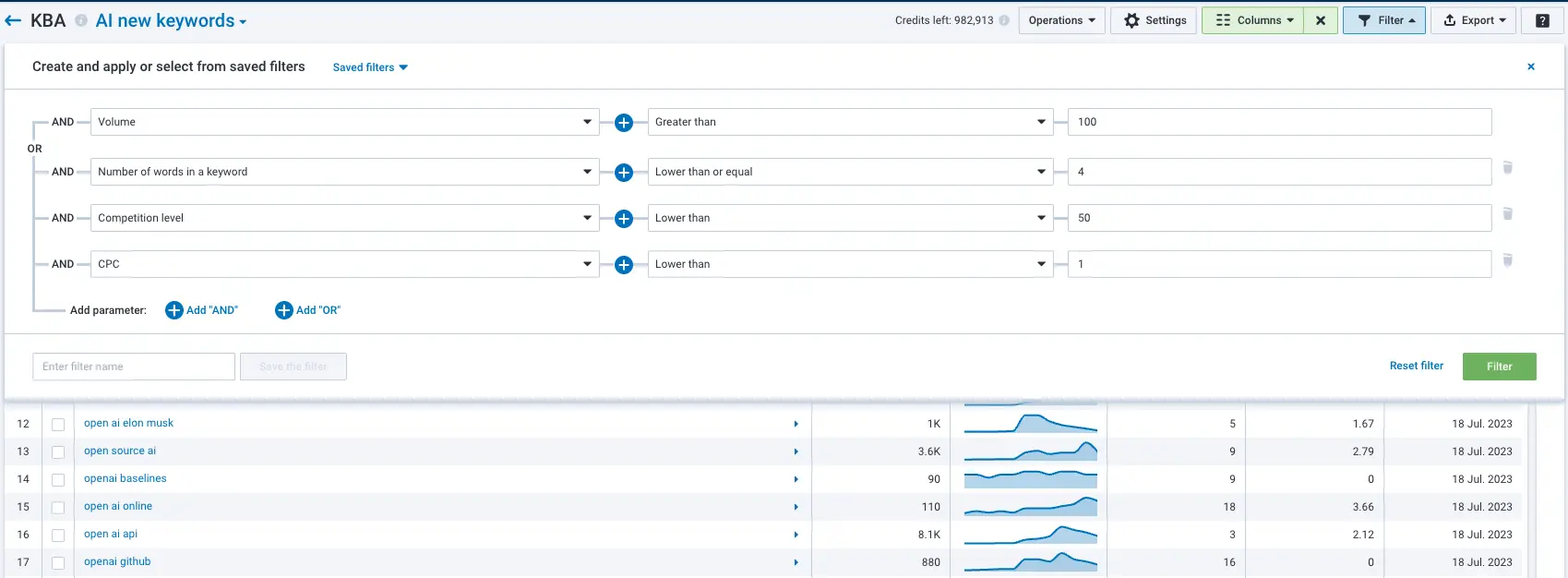Click the Enter filter name field
The height and width of the screenshot is (578, 1568).
click(134, 367)
